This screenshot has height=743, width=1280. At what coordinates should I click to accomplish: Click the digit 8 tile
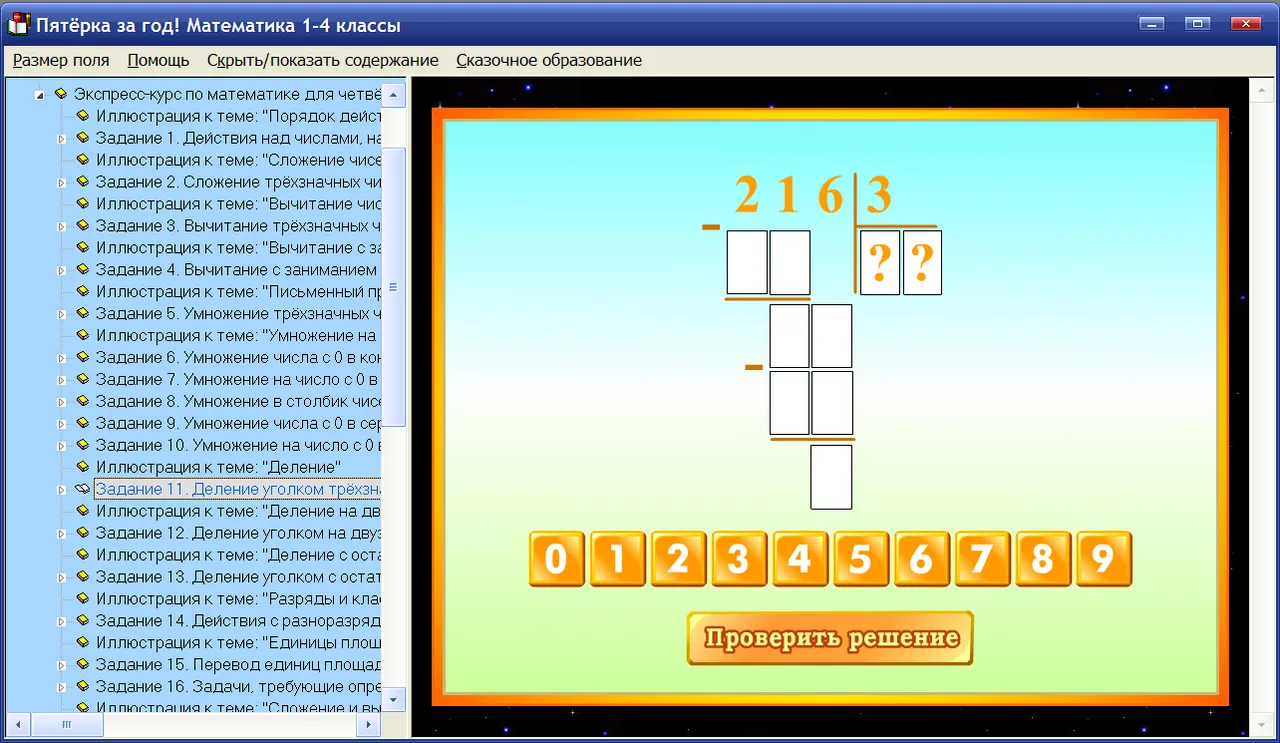click(1042, 559)
